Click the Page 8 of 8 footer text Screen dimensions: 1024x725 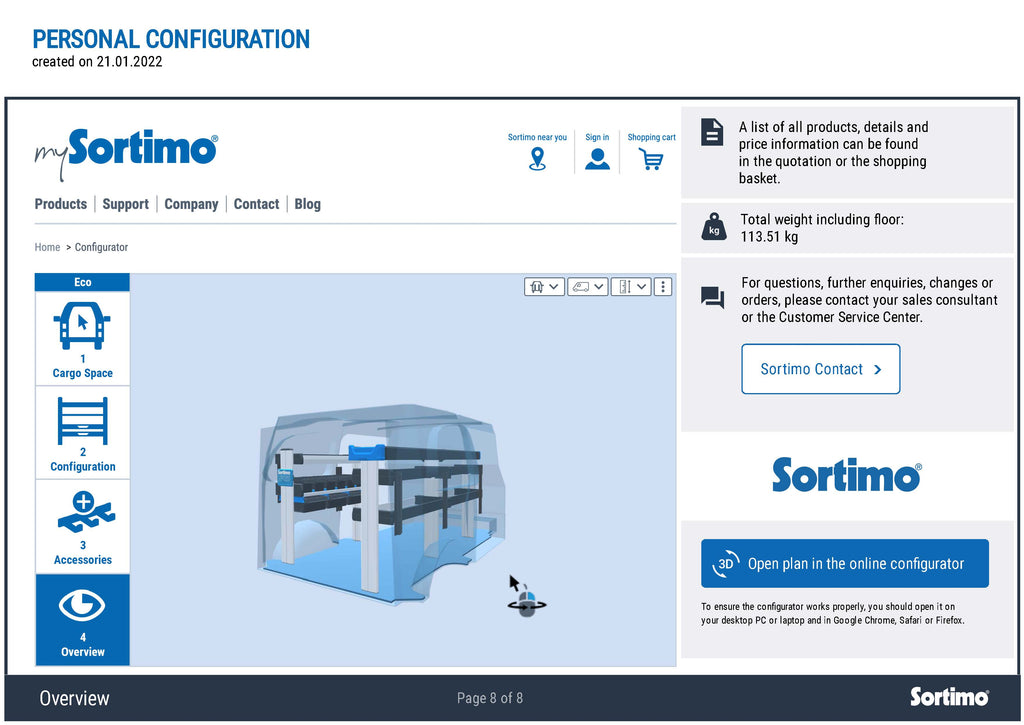click(490, 698)
